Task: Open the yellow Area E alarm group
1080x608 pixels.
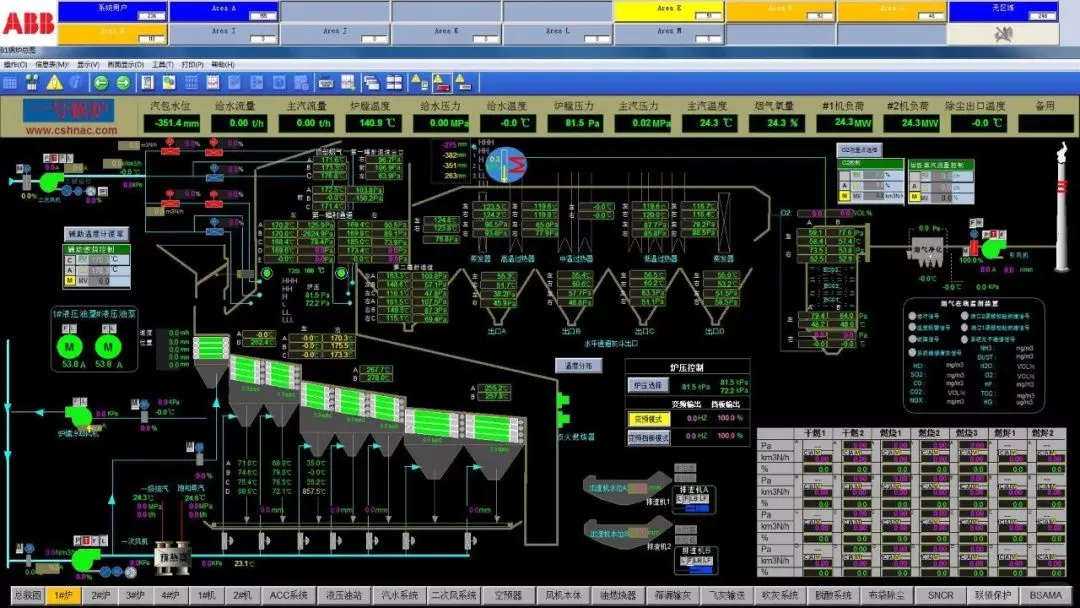Action: [669, 11]
